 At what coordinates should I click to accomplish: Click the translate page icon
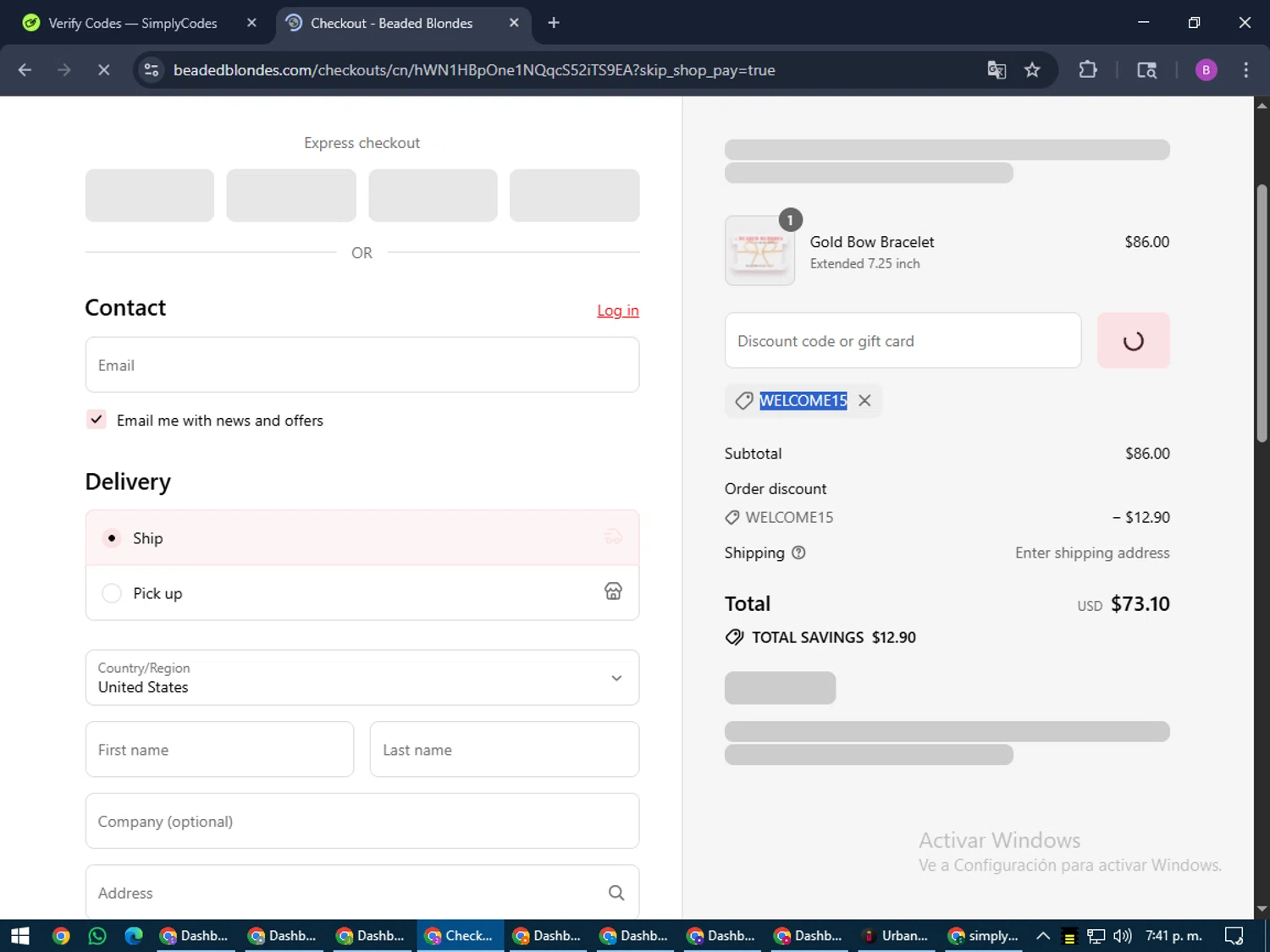point(997,70)
